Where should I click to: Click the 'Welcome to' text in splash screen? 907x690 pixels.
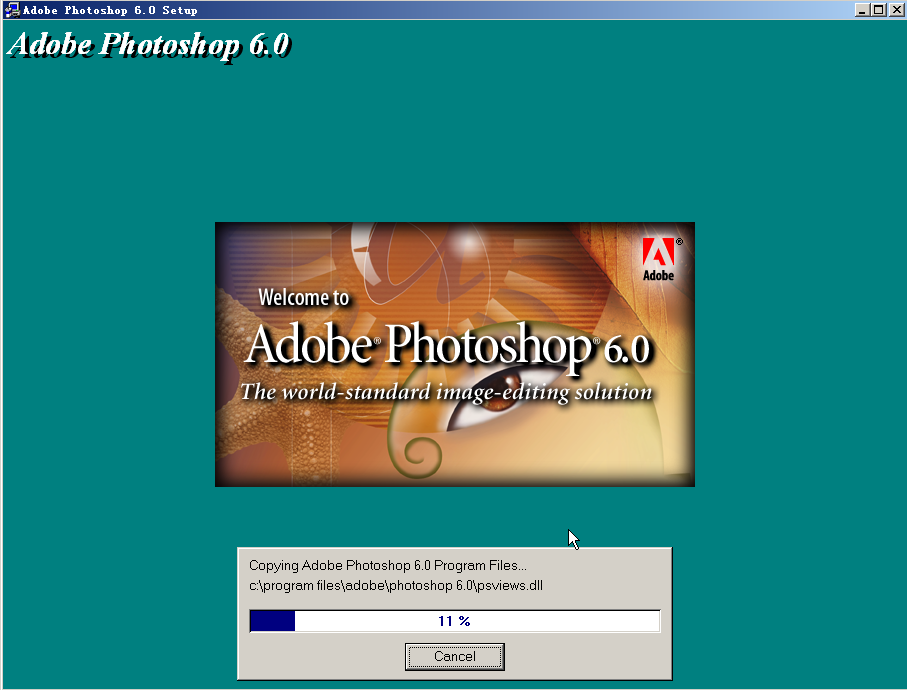(x=304, y=297)
